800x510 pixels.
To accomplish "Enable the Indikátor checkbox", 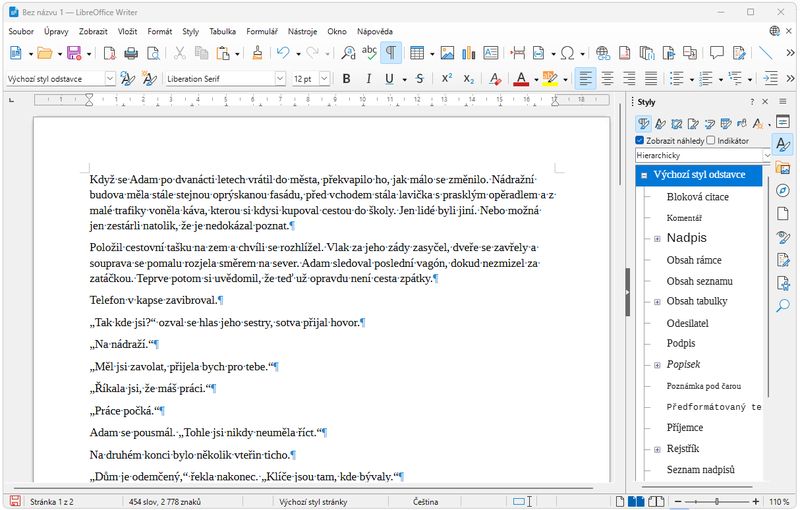I will [x=711, y=140].
